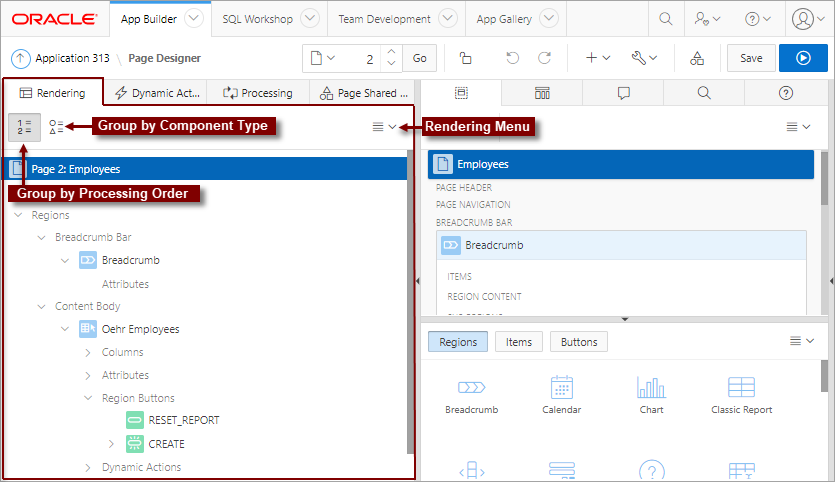Undo the last change

coord(512,58)
